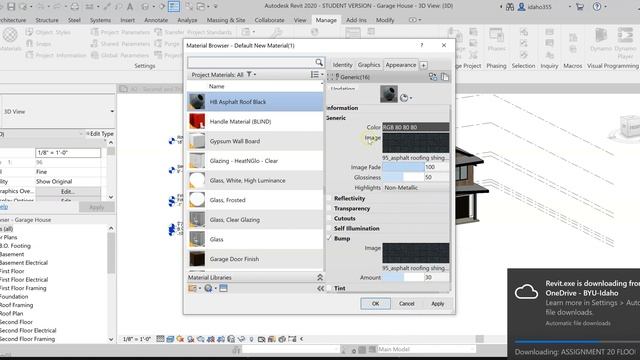The width and height of the screenshot is (640, 360).
Task: Click the Reveal Hidden Elements lightbulb icon
Action: coord(251,339)
